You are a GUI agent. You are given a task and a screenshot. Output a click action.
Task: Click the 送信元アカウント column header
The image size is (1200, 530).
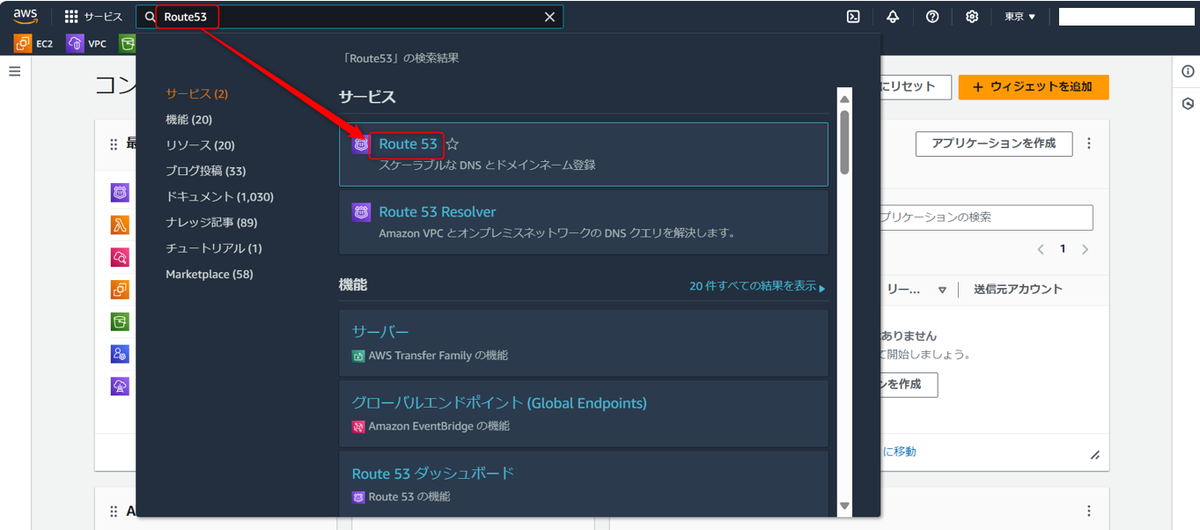[x=1018, y=289]
